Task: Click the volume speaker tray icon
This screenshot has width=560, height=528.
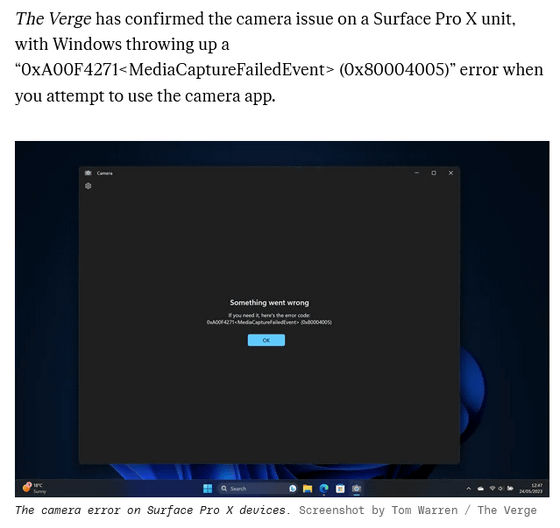Action: [x=501, y=488]
